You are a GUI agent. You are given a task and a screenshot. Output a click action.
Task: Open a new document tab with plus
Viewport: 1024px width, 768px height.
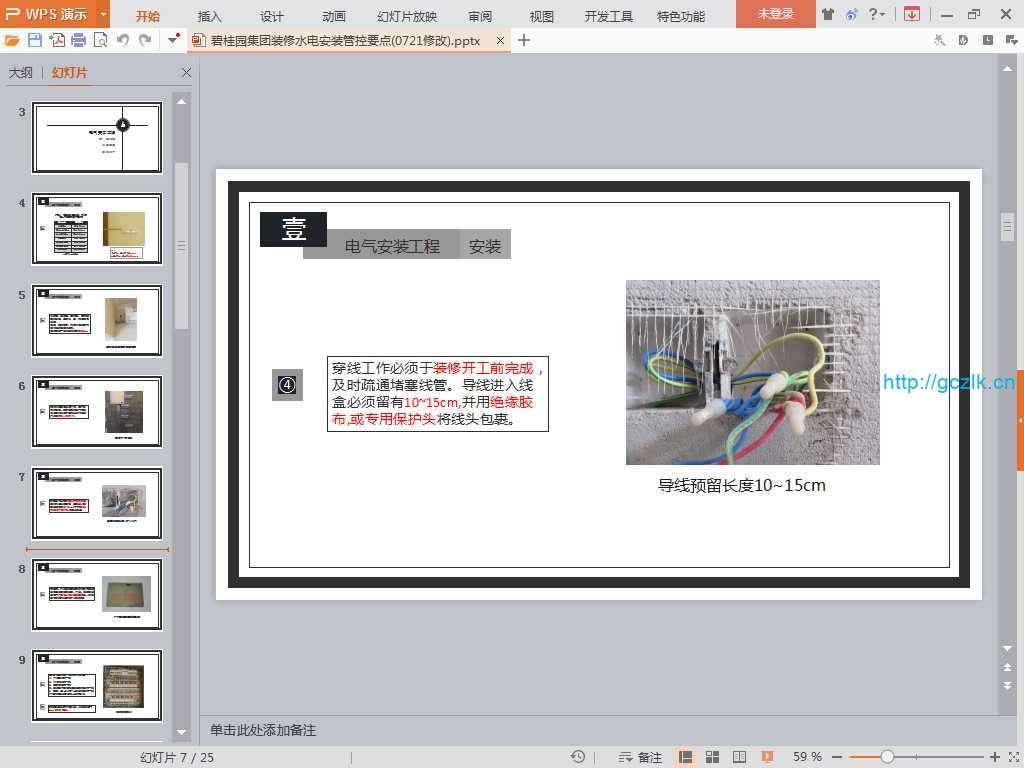click(x=523, y=40)
